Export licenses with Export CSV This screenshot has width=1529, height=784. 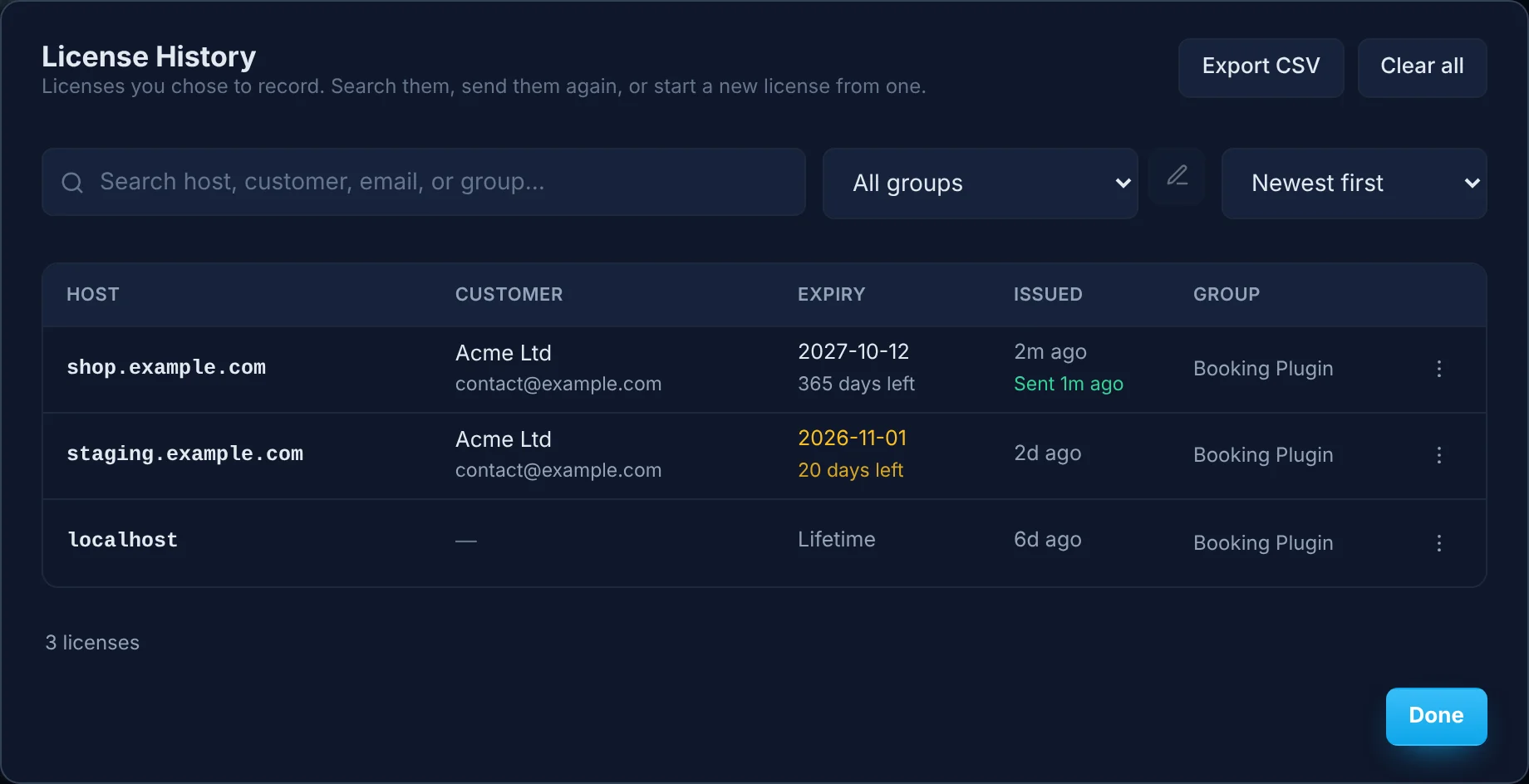point(1261,67)
